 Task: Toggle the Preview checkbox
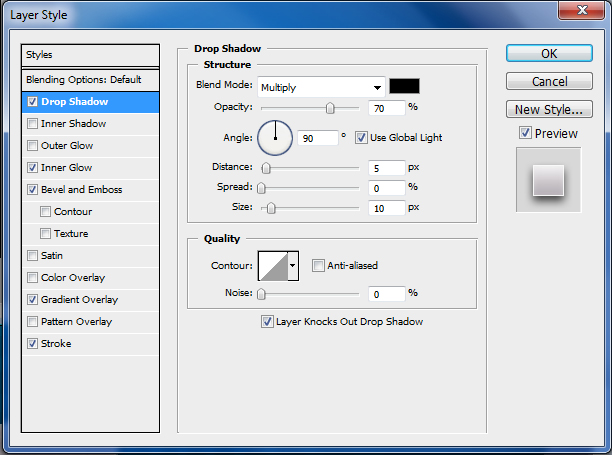525,133
